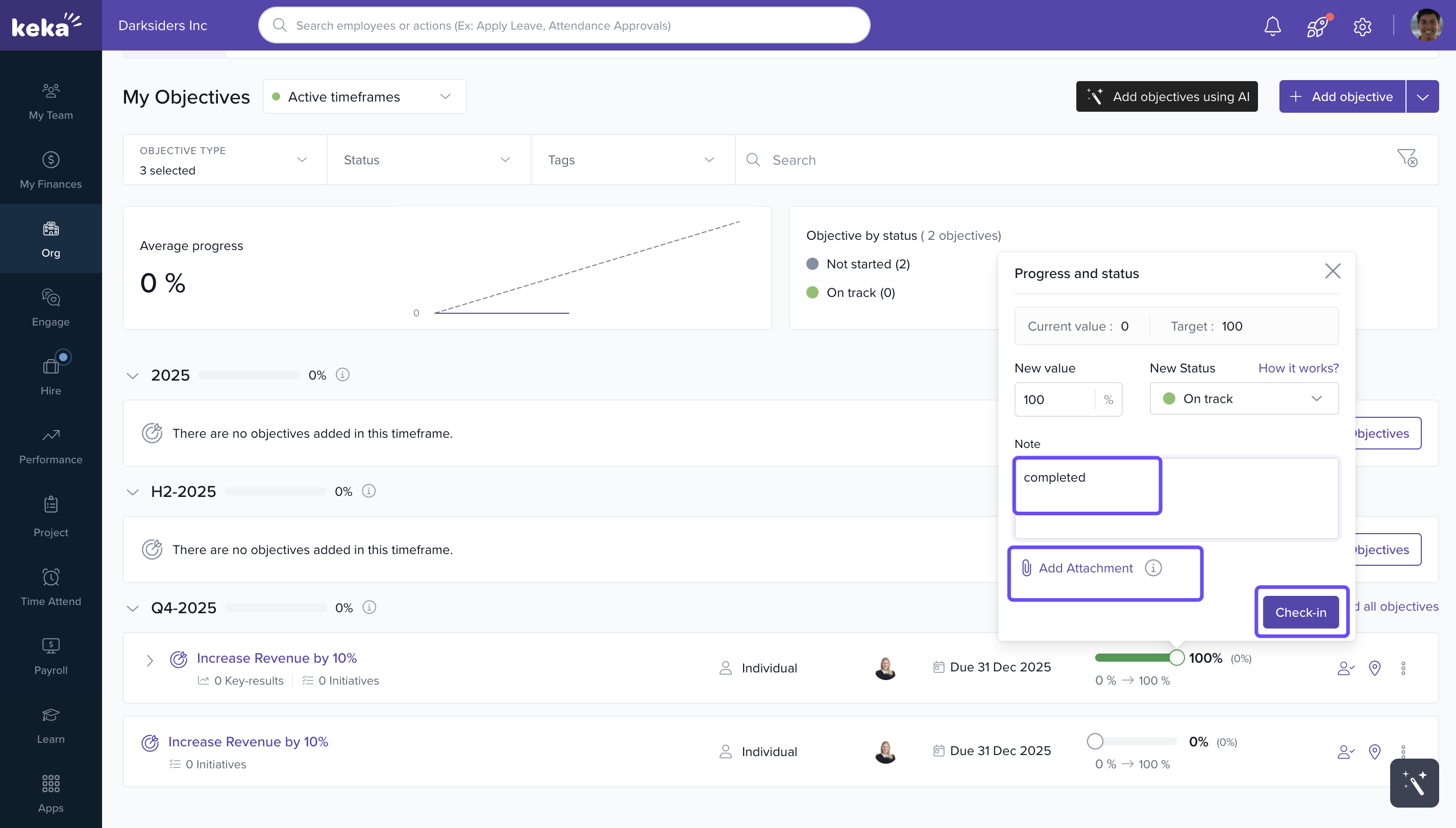The width and height of the screenshot is (1456, 828).
Task: Click location pin icon on second objective
Action: [x=1375, y=752]
